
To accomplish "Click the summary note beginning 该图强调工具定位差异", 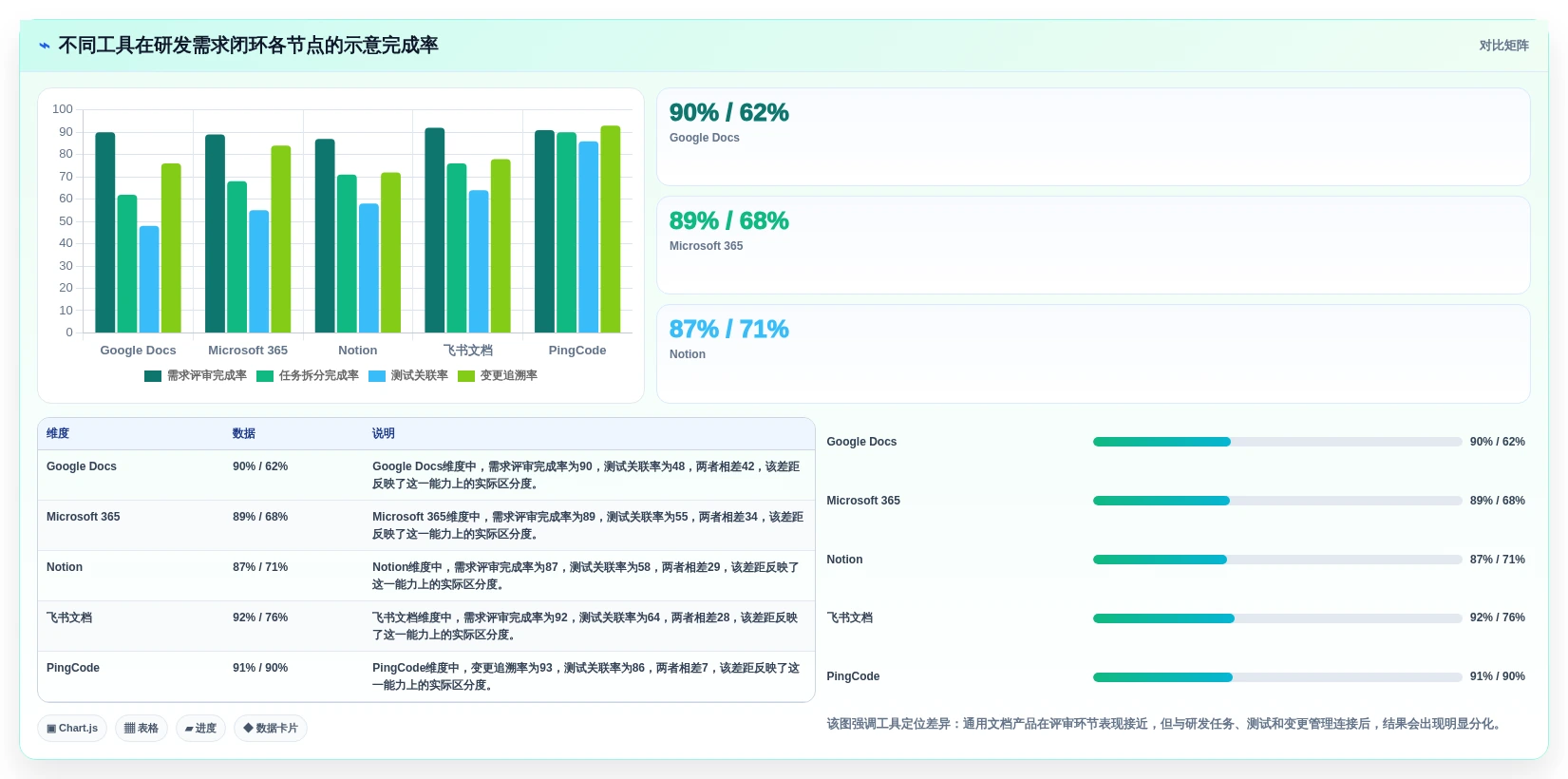I will tap(1166, 724).
